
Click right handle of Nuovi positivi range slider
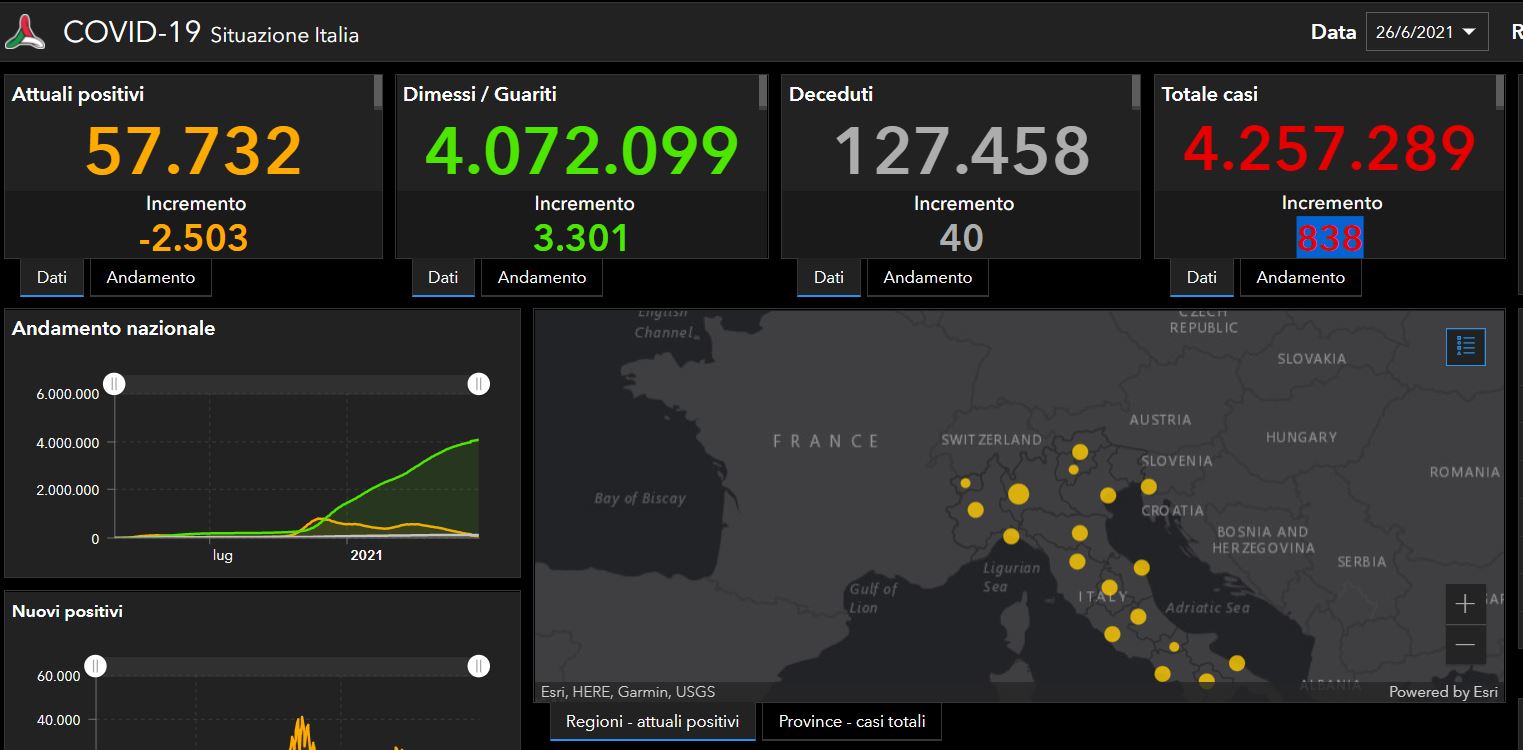pos(479,666)
